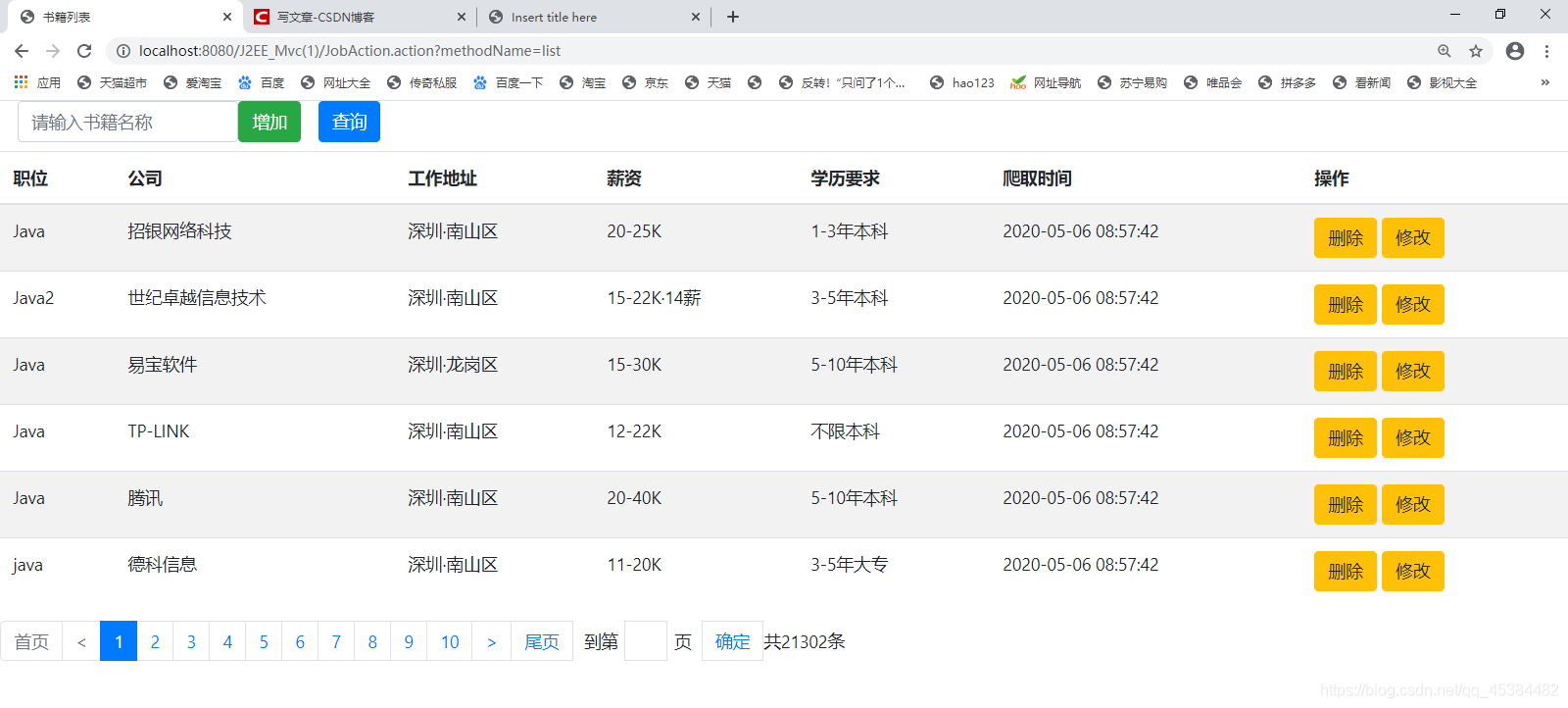1568x708 pixels.
Task: Go to page 2 in pagination
Action: (155, 641)
